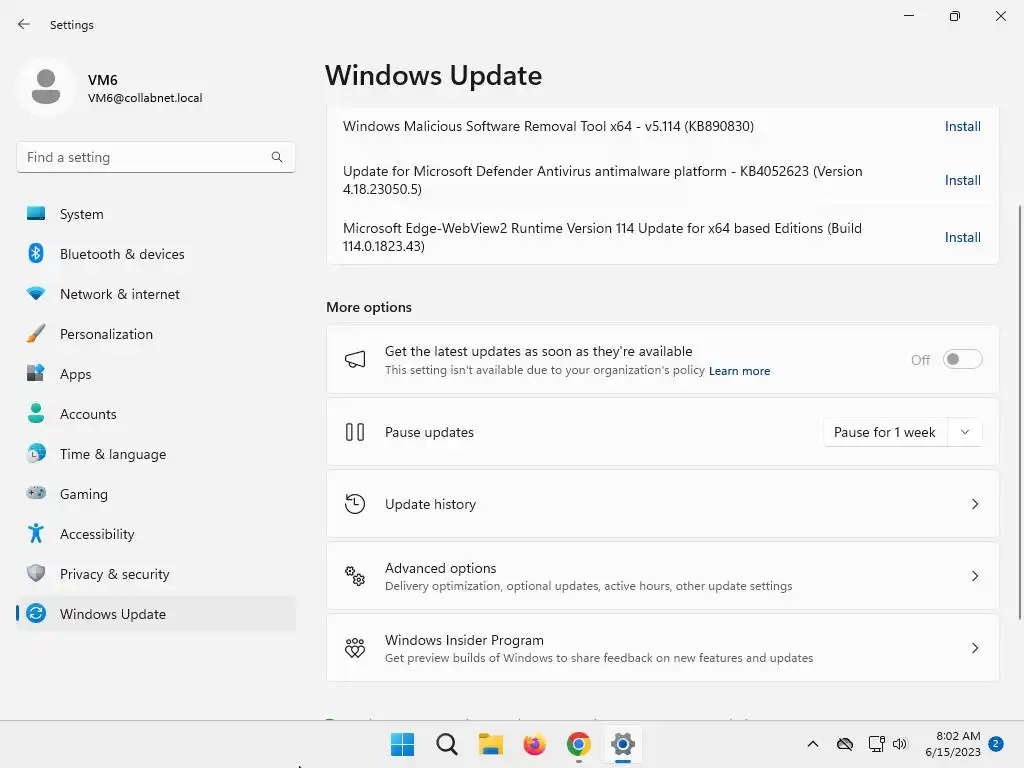
Task: Expand Windows Insider Program via its chevron
Action: (x=975, y=647)
